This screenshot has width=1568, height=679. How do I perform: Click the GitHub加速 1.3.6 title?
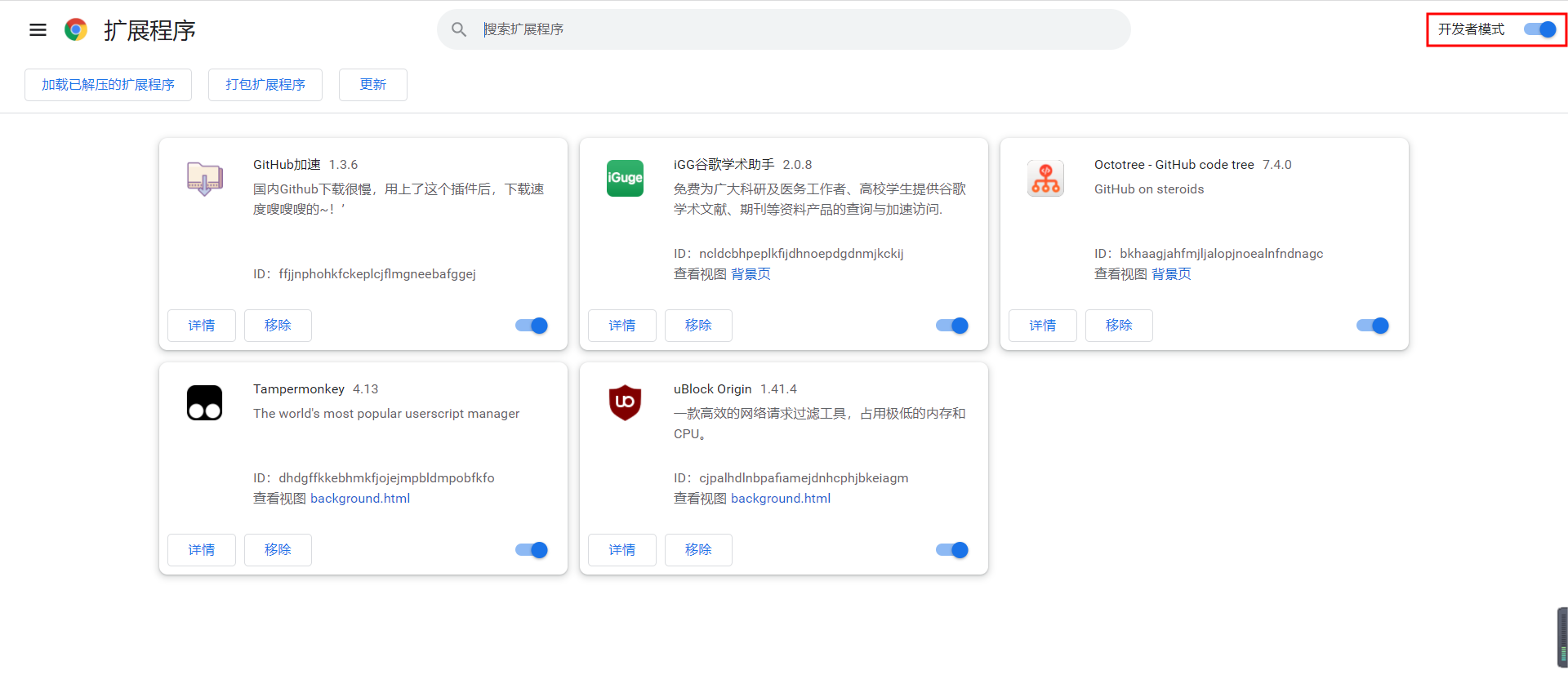(305, 165)
